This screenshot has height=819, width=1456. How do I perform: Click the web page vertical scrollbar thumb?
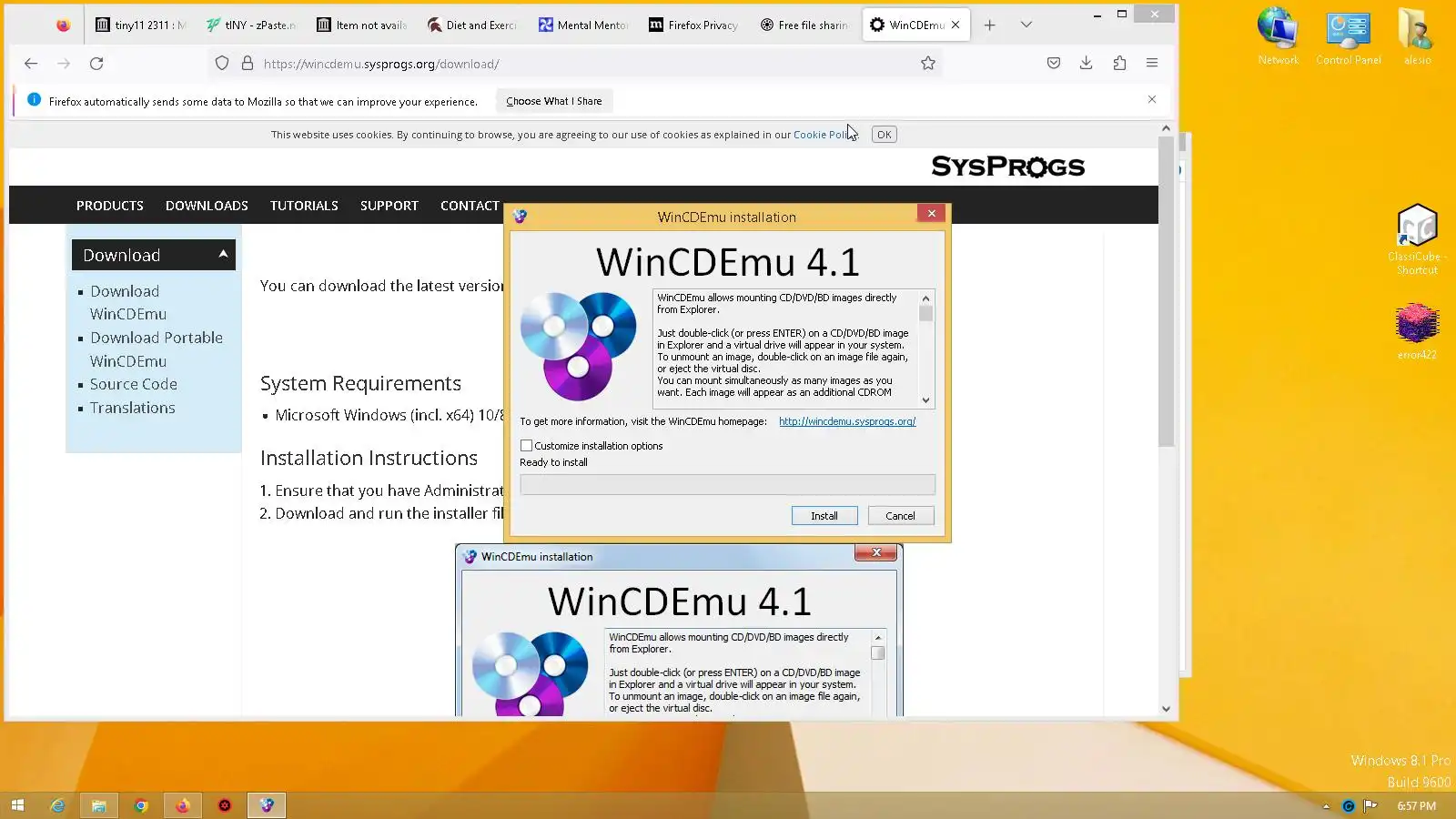point(1166,291)
